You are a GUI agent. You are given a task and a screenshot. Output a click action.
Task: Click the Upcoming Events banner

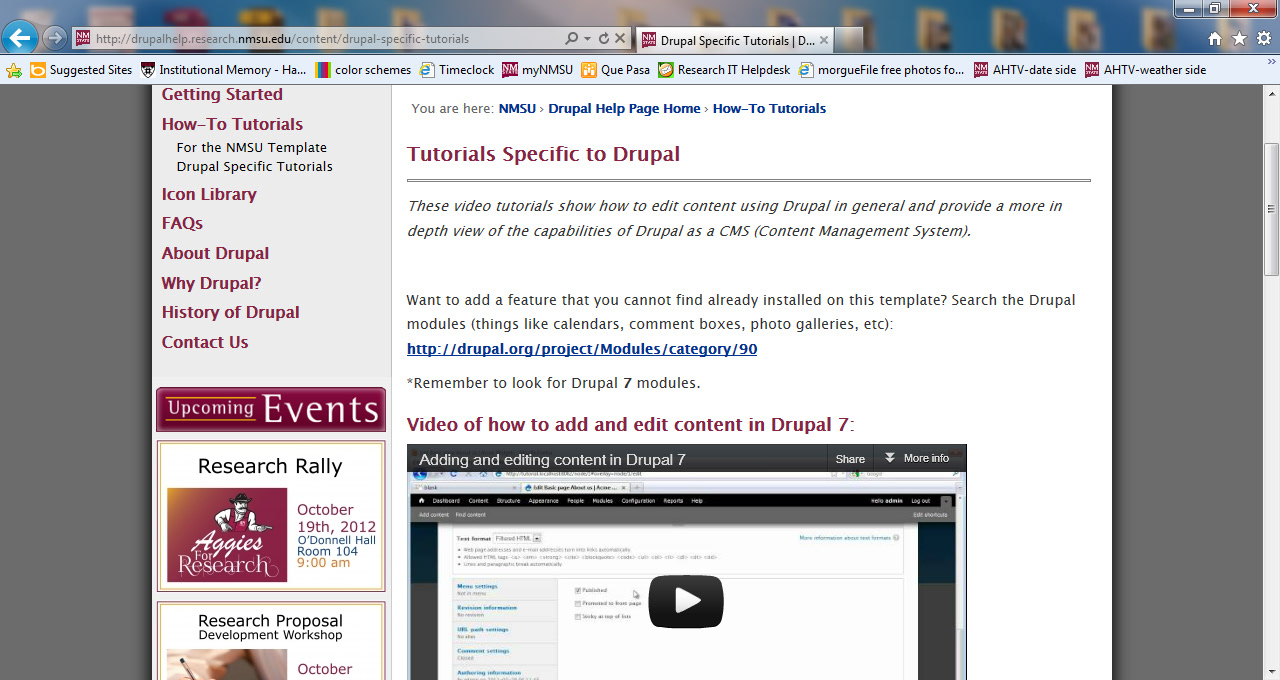[271, 409]
